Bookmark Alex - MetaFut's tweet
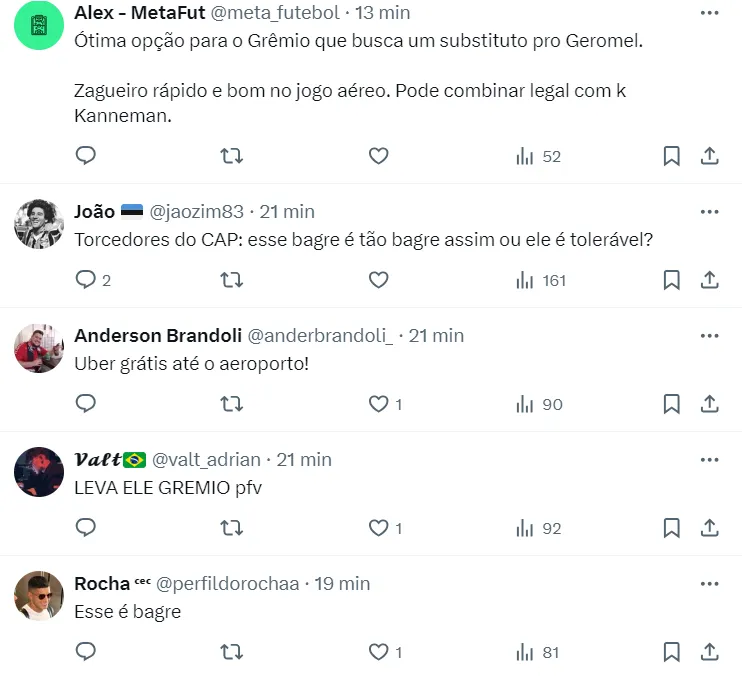Image resolution: width=742 pixels, height=677 pixels. coord(671,156)
